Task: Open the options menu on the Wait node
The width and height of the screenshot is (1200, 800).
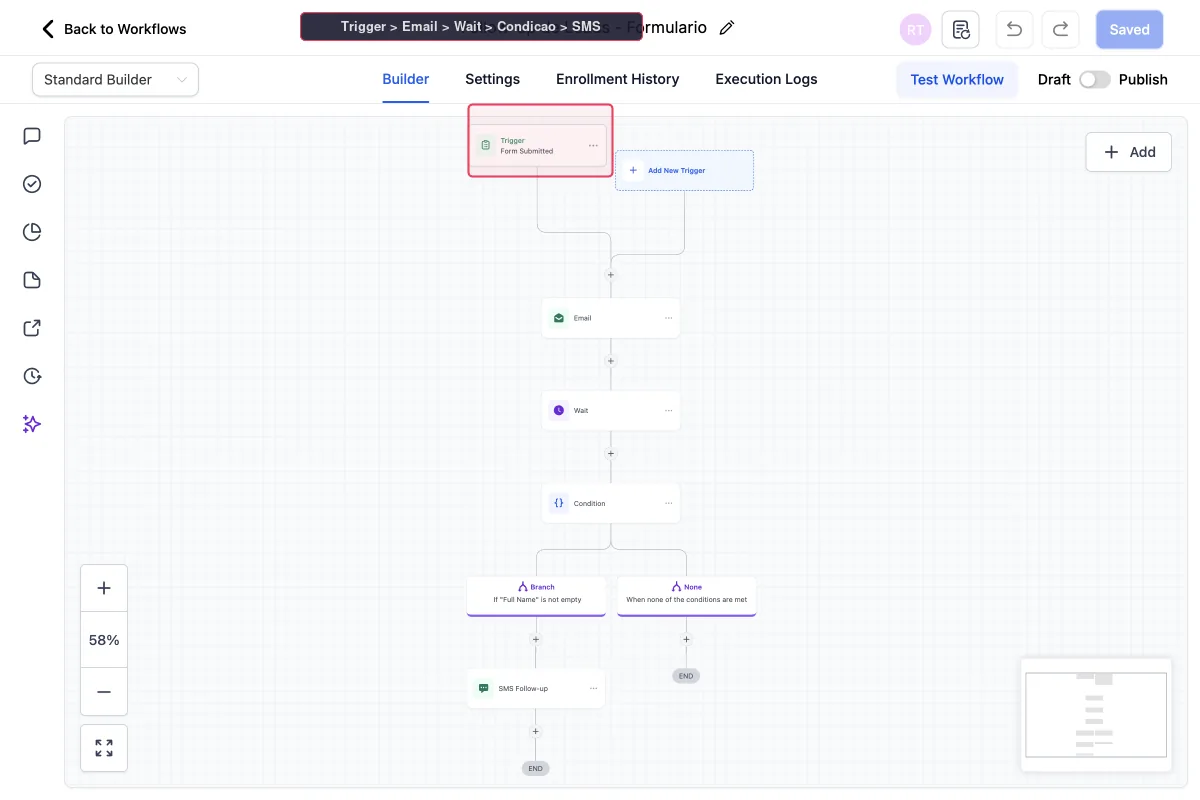Action: pos(668,410)
